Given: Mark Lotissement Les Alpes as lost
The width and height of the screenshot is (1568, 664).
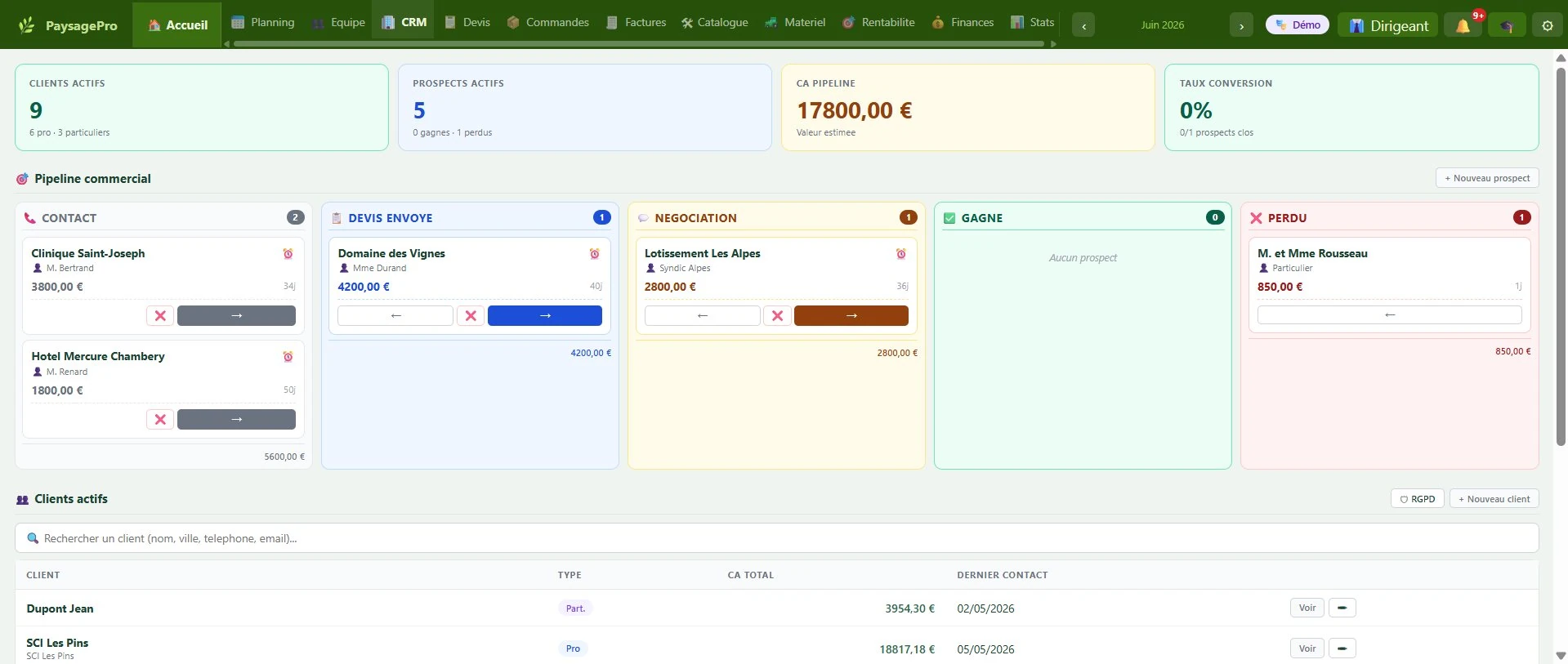Looking at the screenshot, I should pyautogui.click(x=777, y=315).
